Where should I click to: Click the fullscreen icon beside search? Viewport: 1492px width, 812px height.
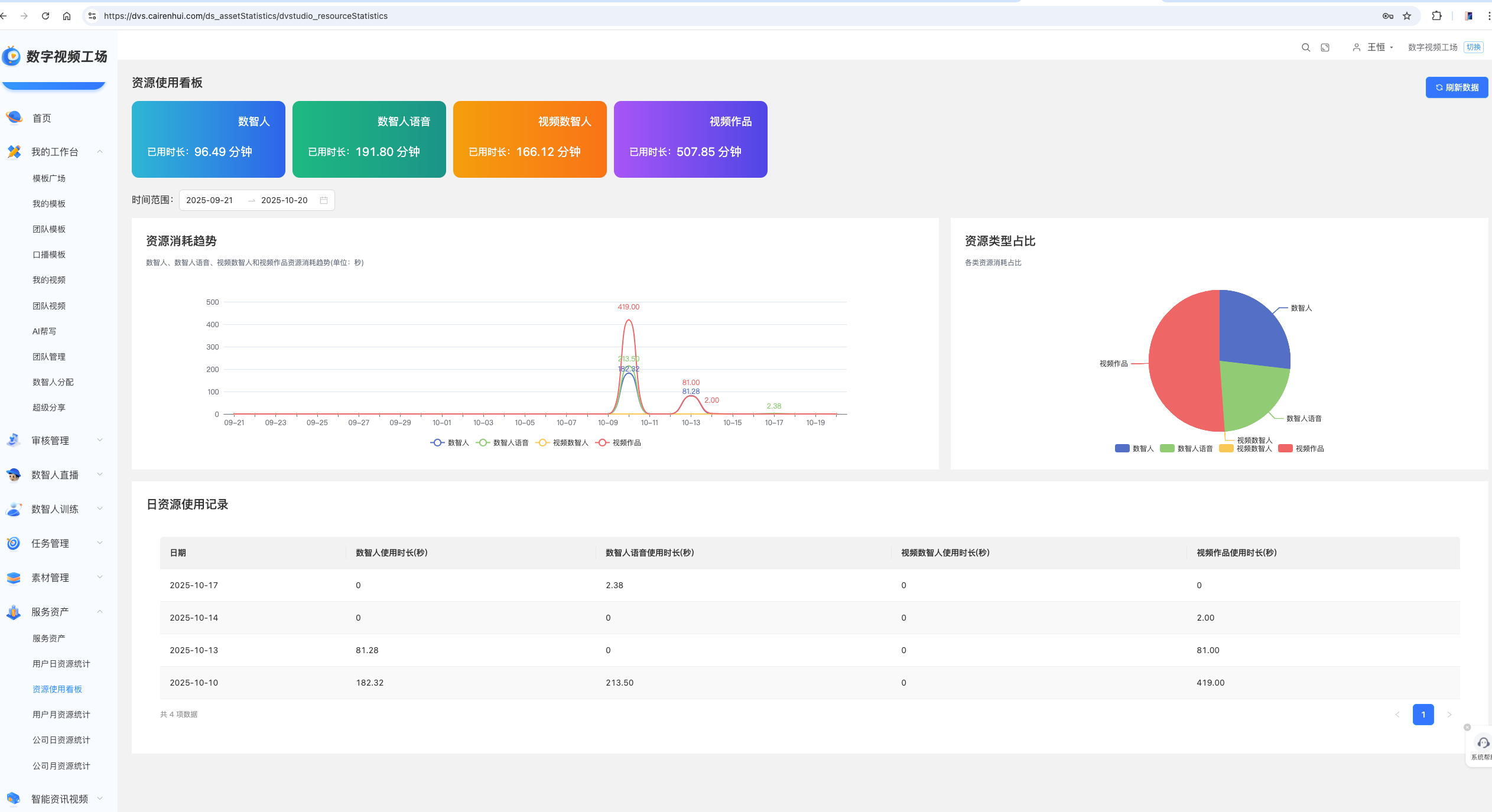pos(1325,47)
